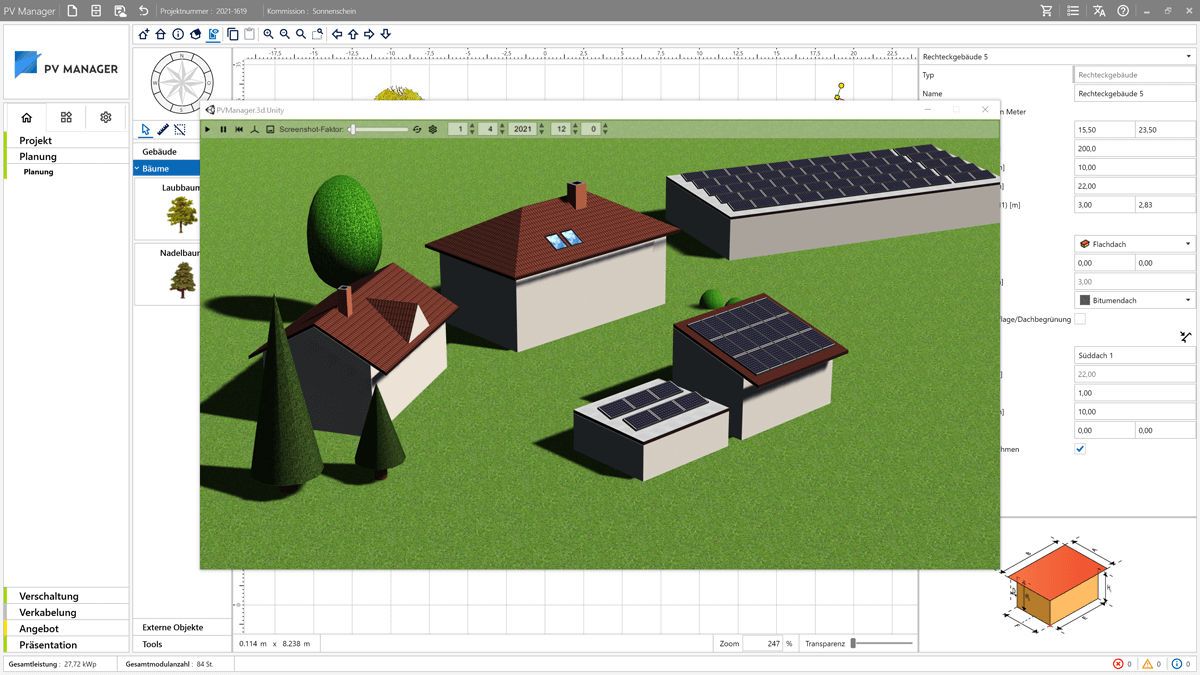This screenshot has height=675, width=1200.
Task: Open the Tools panel button
Action: (x=182, y=644)
